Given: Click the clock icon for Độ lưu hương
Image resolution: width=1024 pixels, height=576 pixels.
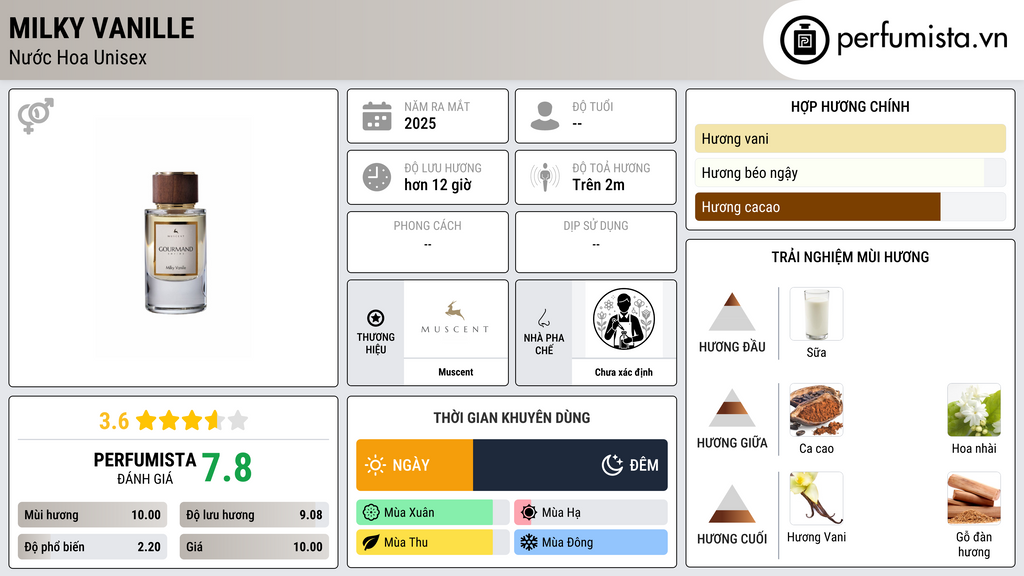Looking at the screenshot, I should [x=377, y=177].
